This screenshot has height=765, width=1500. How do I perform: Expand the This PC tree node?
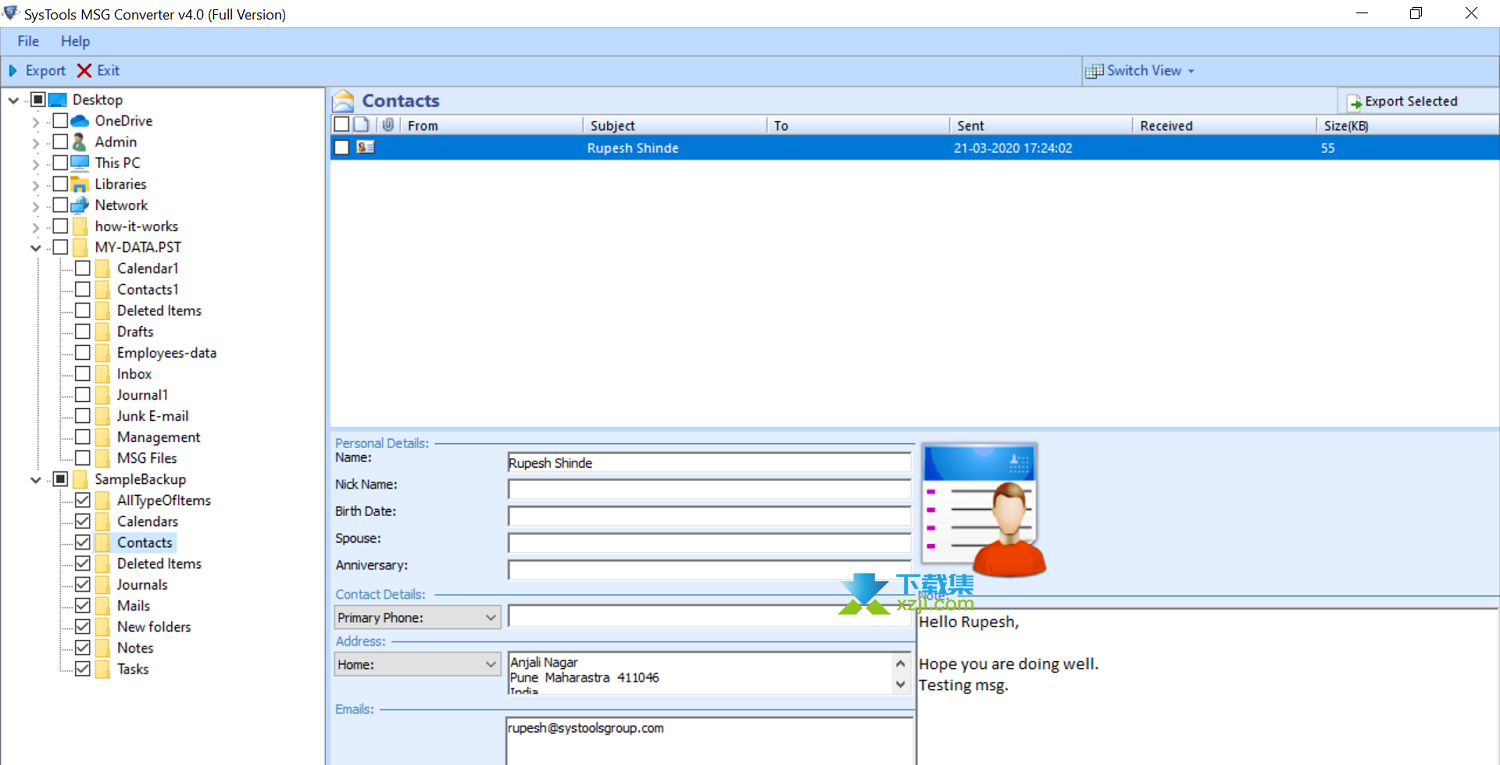coord(36,164)
